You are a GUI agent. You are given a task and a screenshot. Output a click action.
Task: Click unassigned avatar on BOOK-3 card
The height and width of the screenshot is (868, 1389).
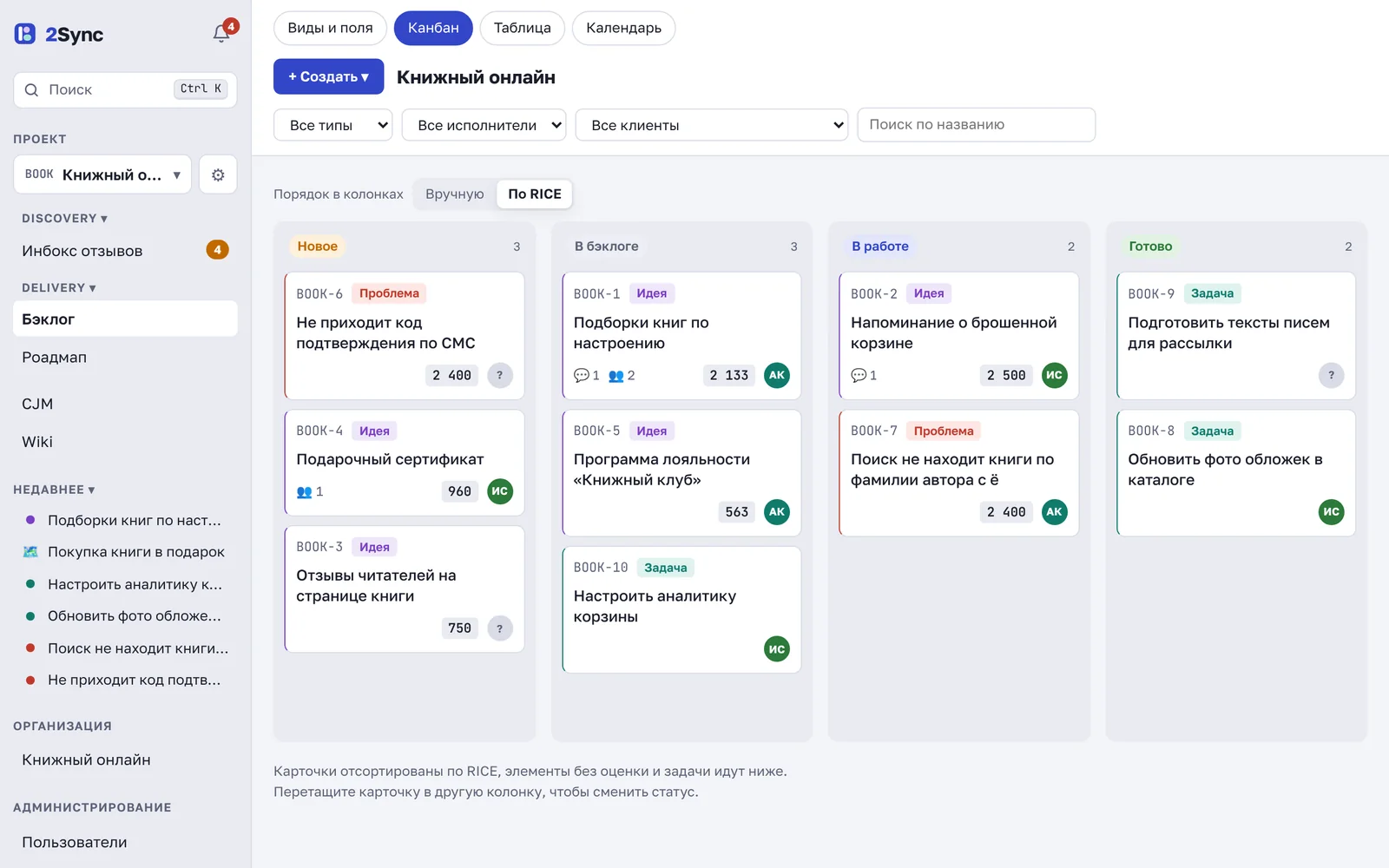click(500, 628)
